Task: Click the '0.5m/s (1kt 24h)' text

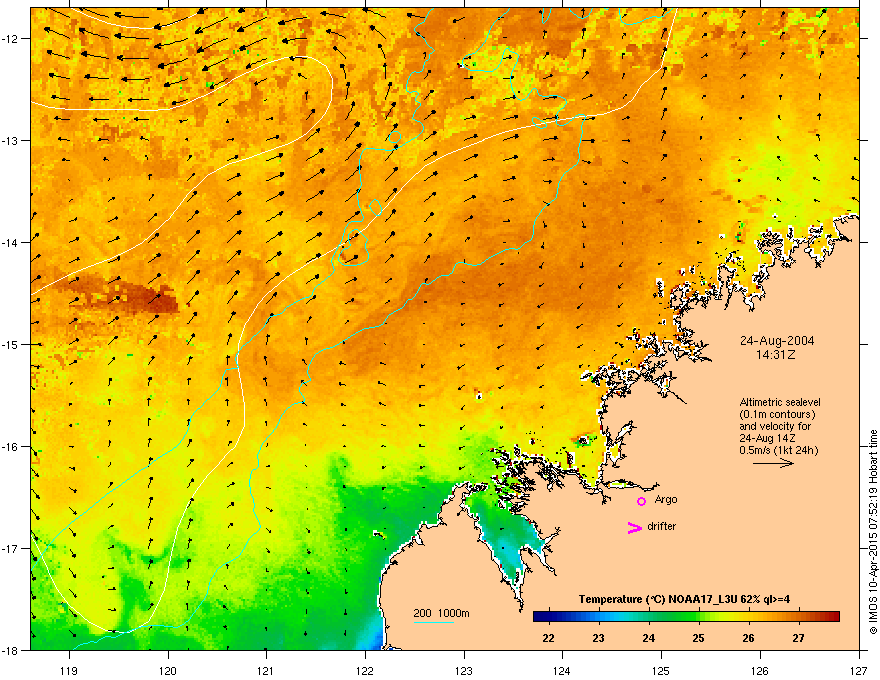Action: [778, 450]
